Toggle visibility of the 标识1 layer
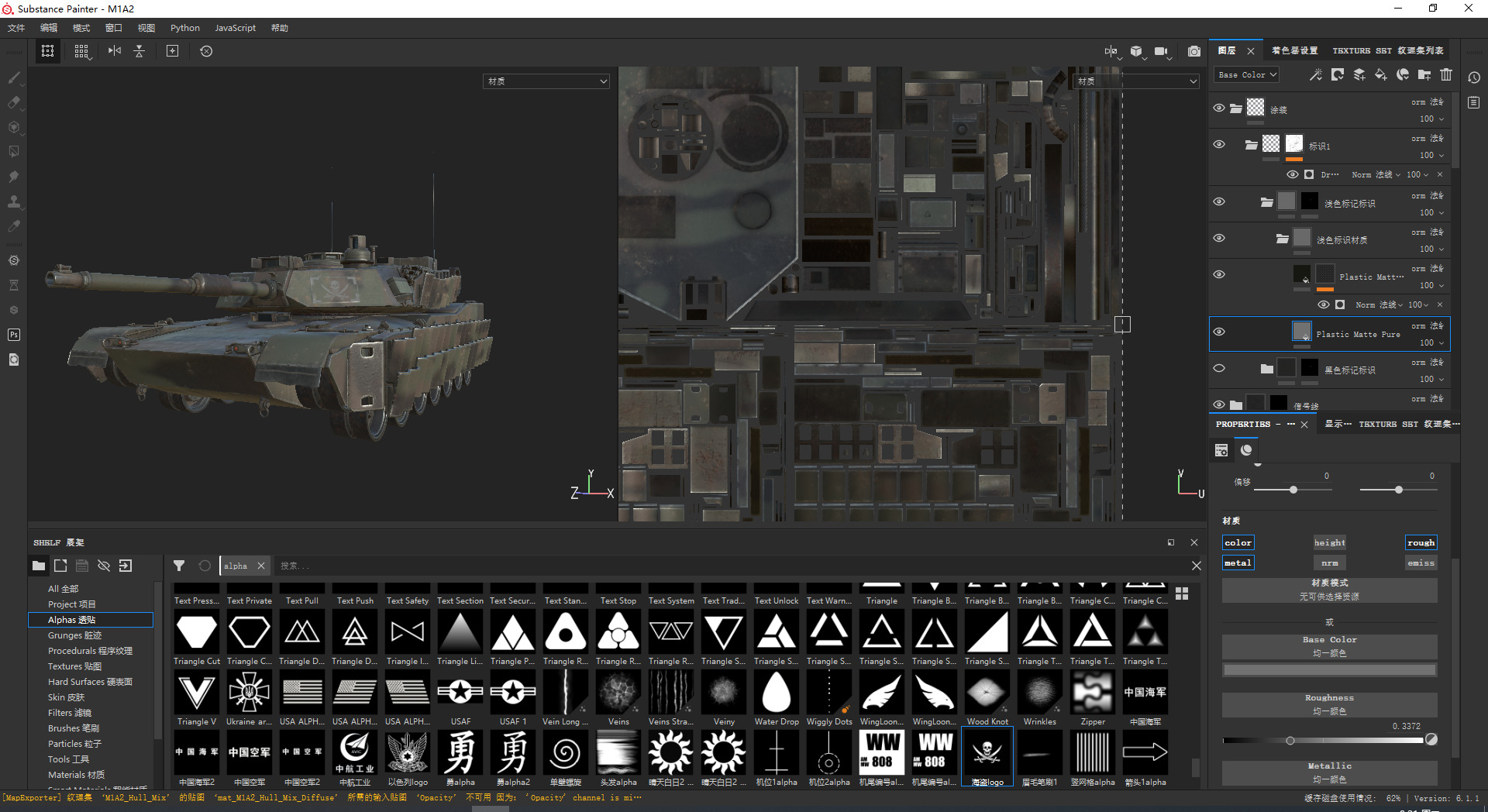 point(1219,145)
